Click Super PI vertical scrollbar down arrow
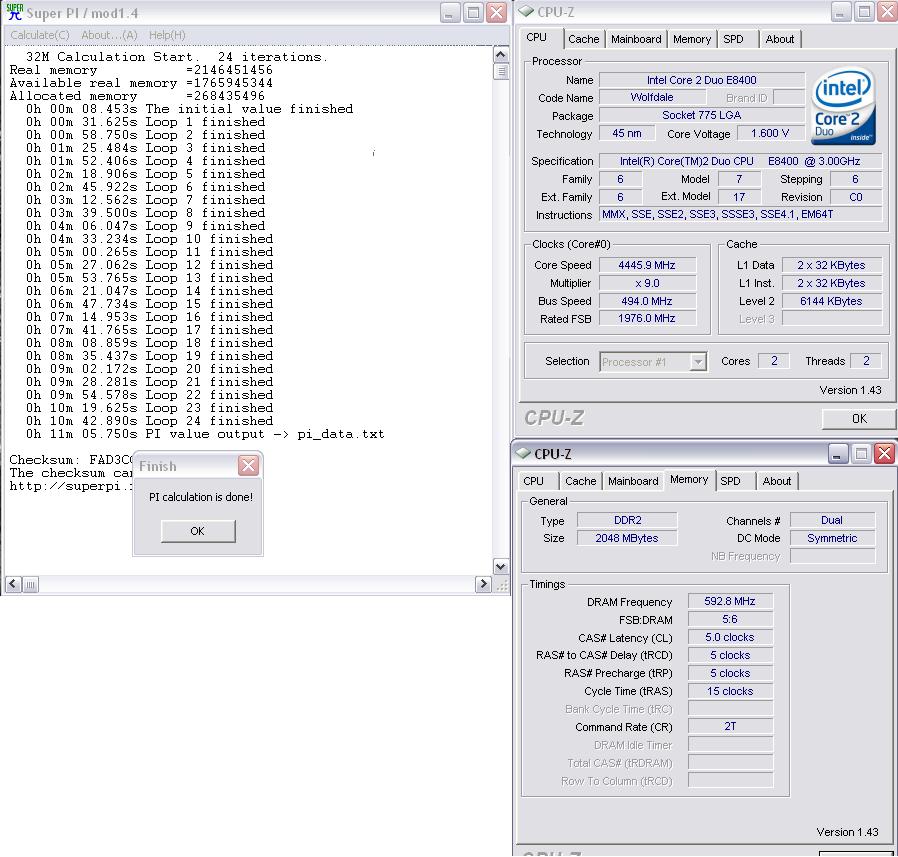The height and width of the screenshot is (857, 898). point(501,567)
